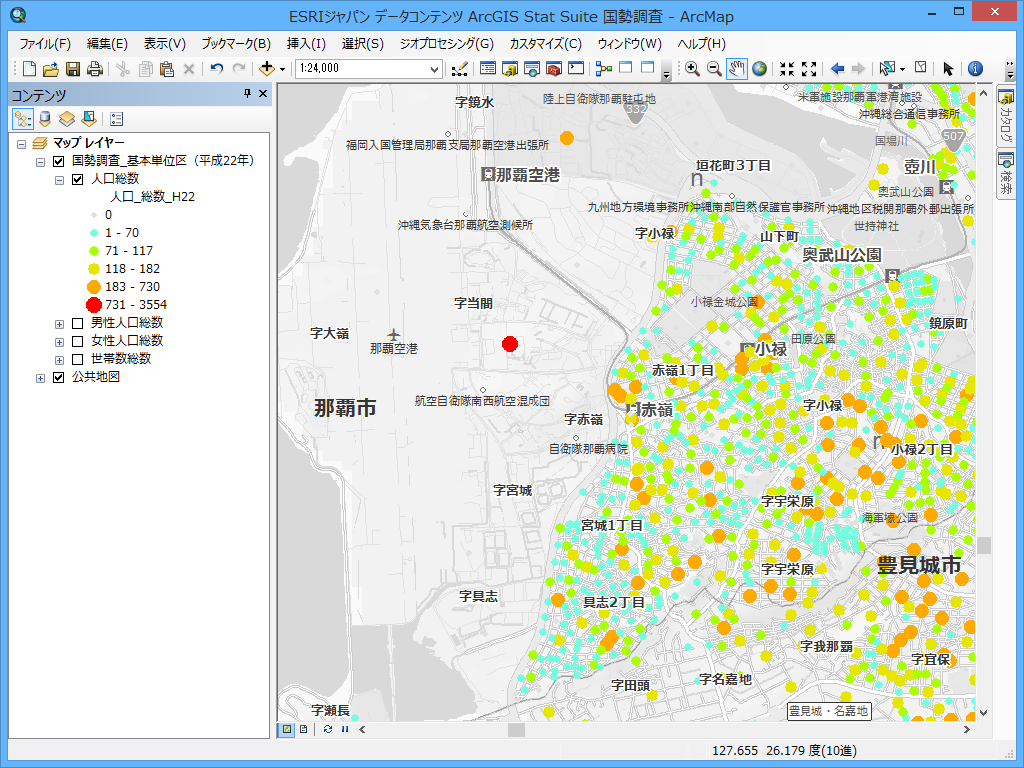Activate the Identify tool

pos(976,69)
